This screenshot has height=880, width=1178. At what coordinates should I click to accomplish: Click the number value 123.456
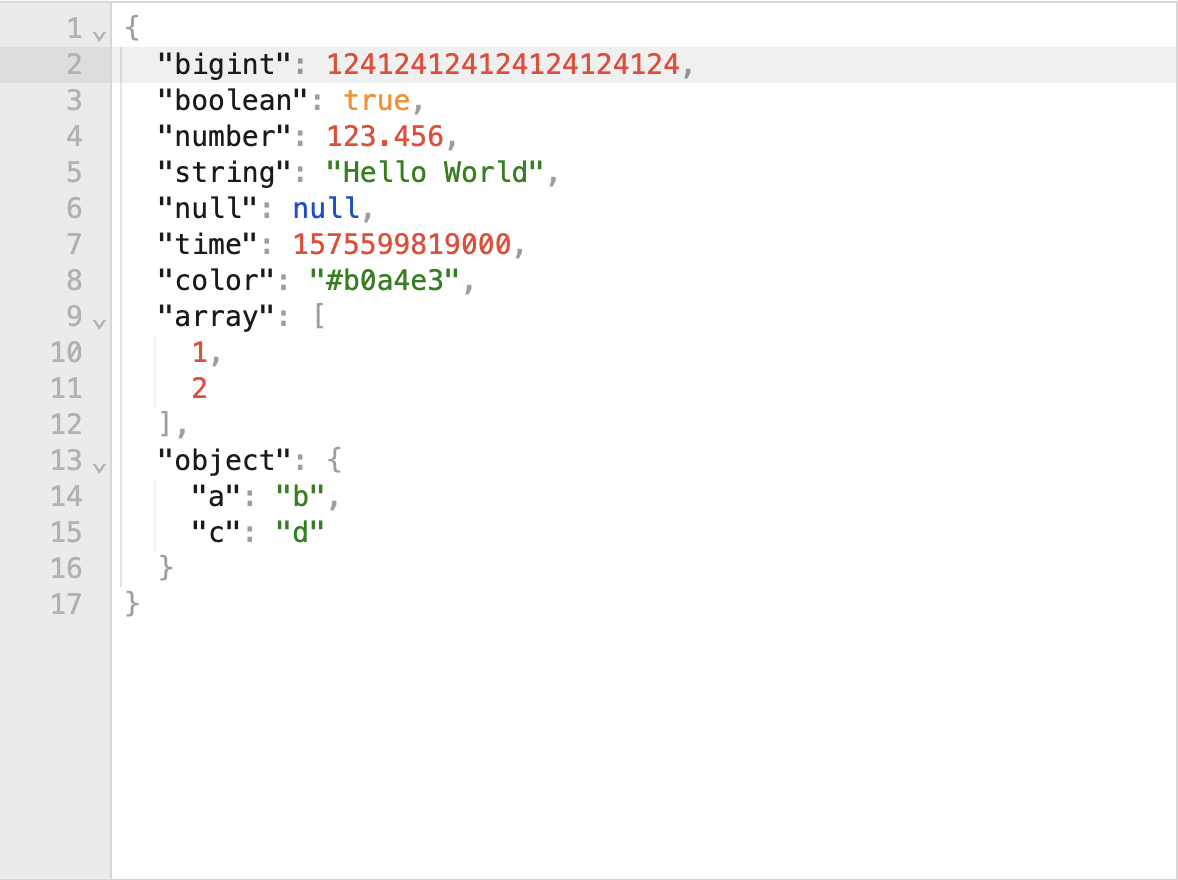coord(385,137)
